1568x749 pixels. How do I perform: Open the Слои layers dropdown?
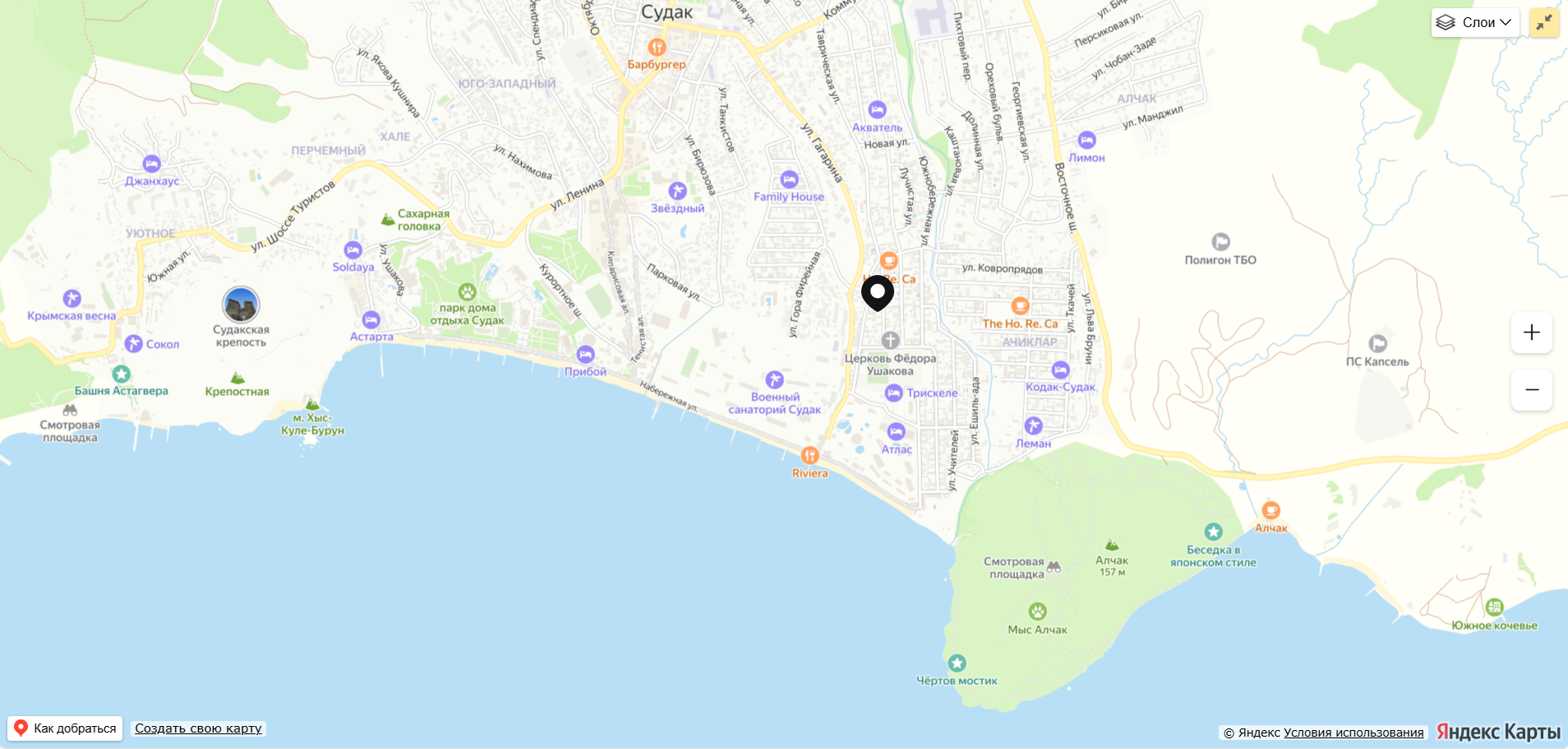pos(1475,22)
